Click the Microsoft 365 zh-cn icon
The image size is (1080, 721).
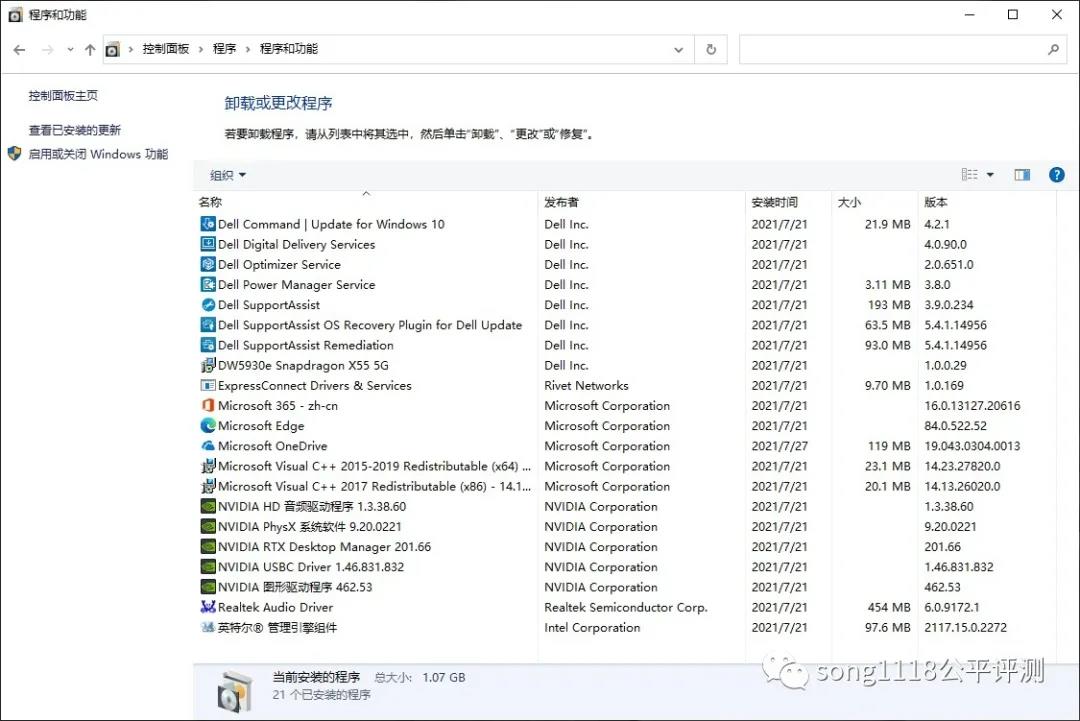[208, 406]
